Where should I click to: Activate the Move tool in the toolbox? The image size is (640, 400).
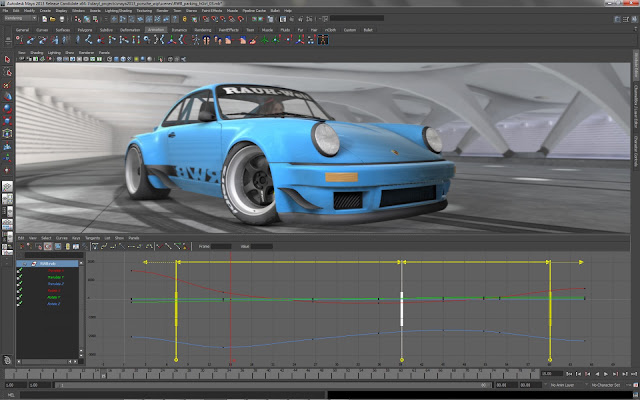[7, 97]
